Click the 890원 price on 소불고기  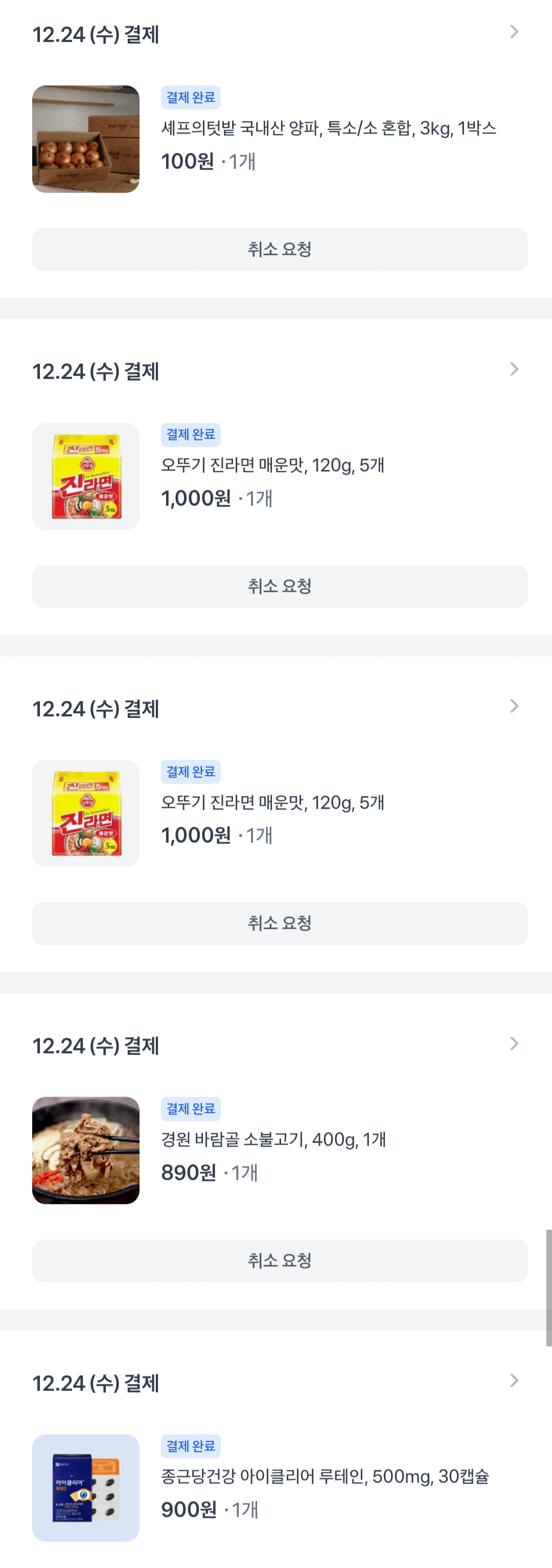[x=189, y=1172]
